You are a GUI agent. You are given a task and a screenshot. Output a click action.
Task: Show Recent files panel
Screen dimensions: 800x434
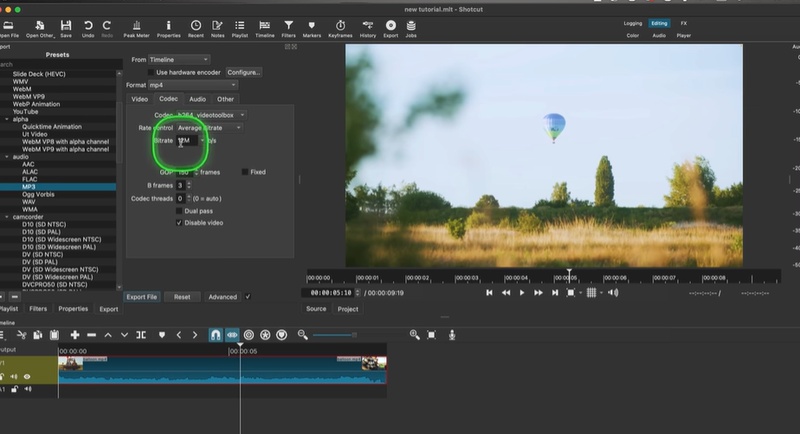click(x=195, y=29)
